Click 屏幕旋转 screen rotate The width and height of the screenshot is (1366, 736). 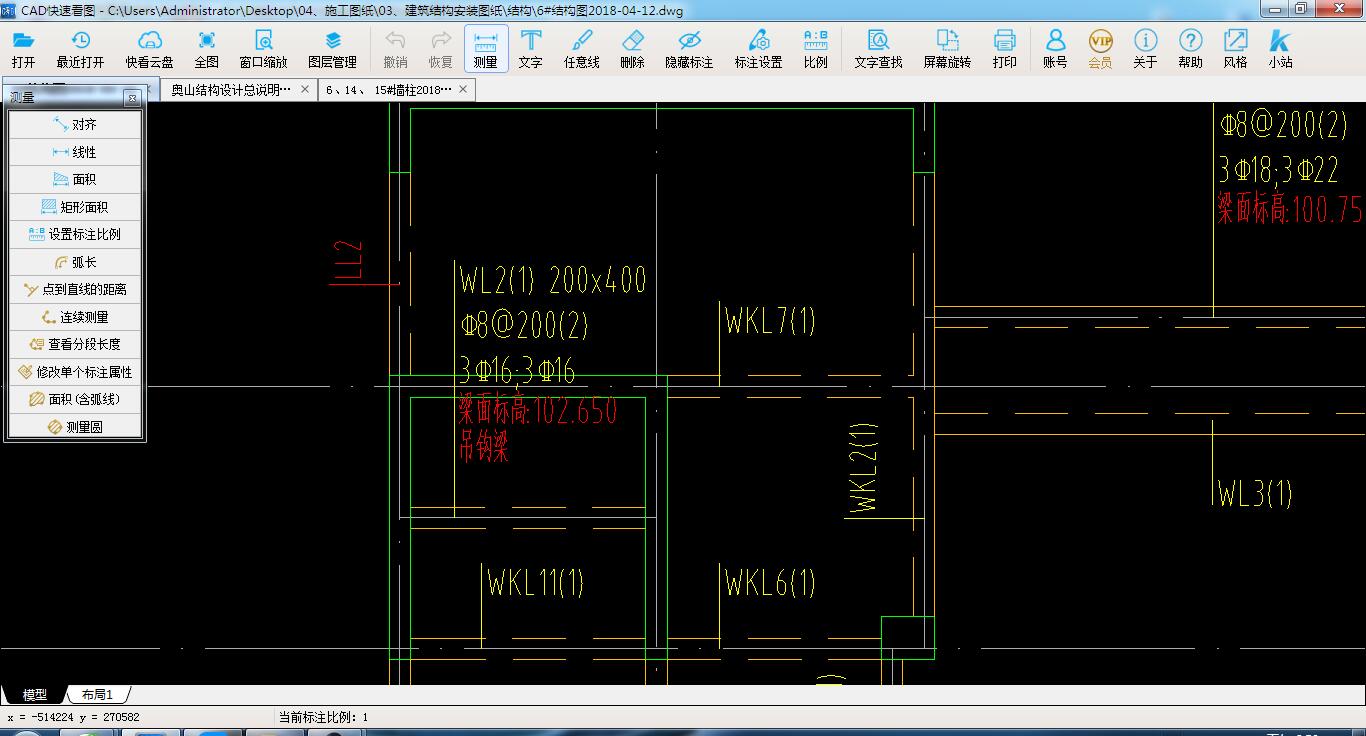[947, 49]
